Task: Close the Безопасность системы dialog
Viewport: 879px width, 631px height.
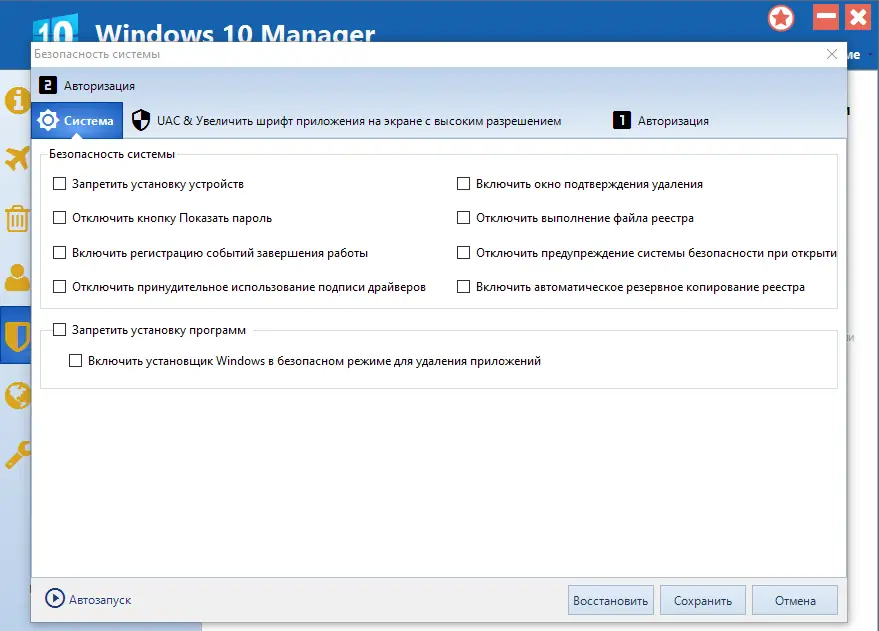Action: coord(832,54)
